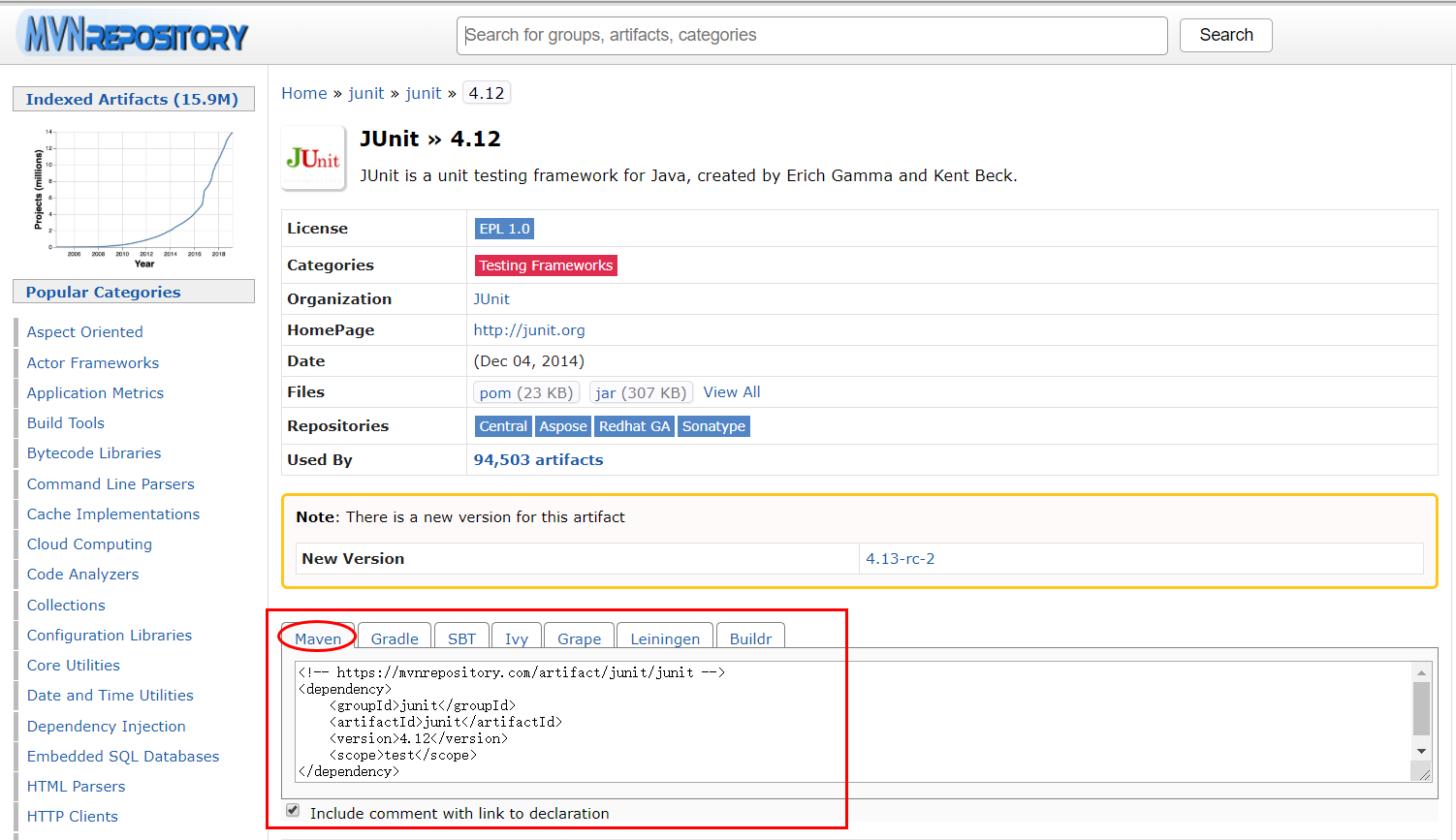Open the indexed artifacts growth chart
The width and height of the screenshot is (1456, 840).
point(134,197)
